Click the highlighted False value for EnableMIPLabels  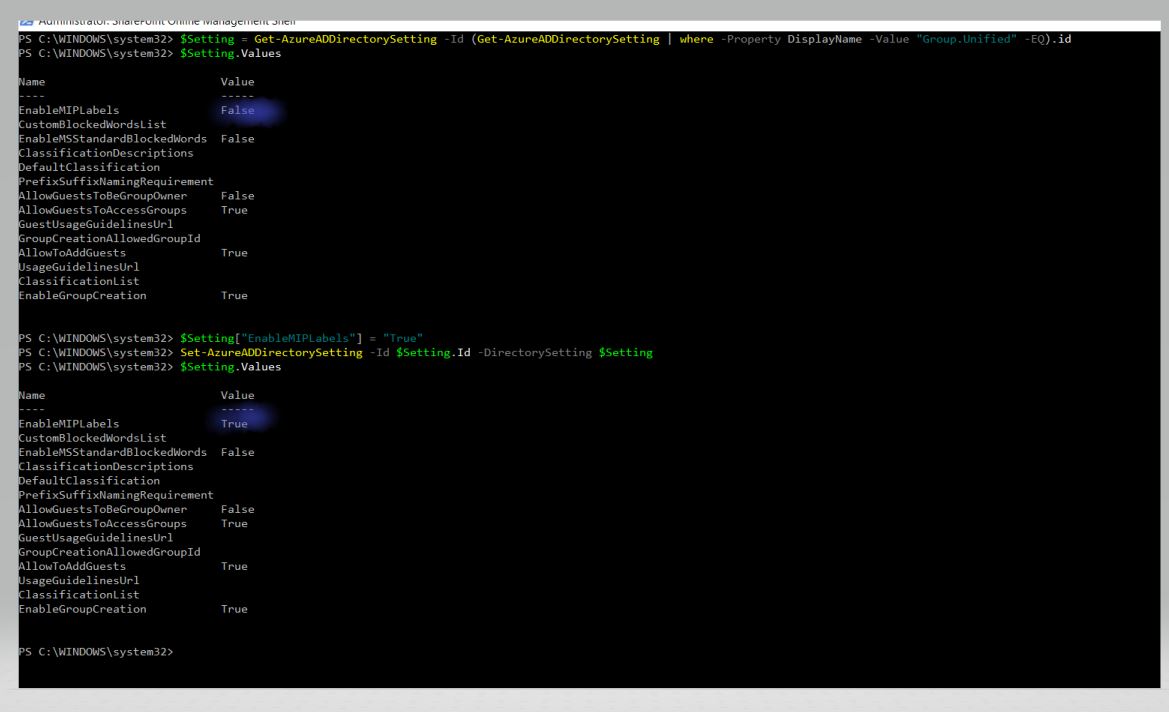[237, 110]
